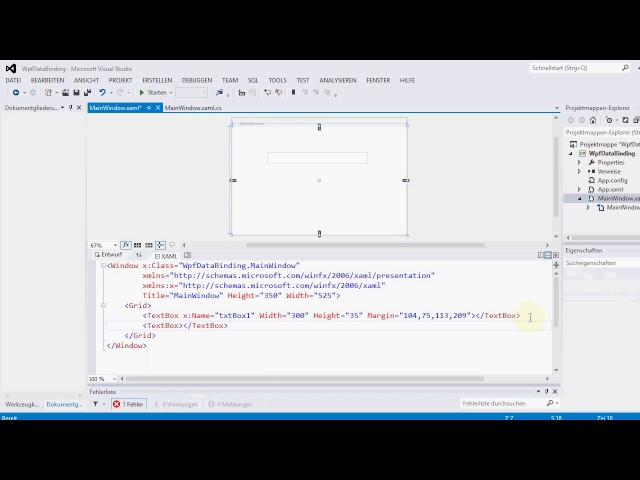Screen dimensions: 640x480
Task: Select horizontal split layout icon
Action: coord(548,255)
